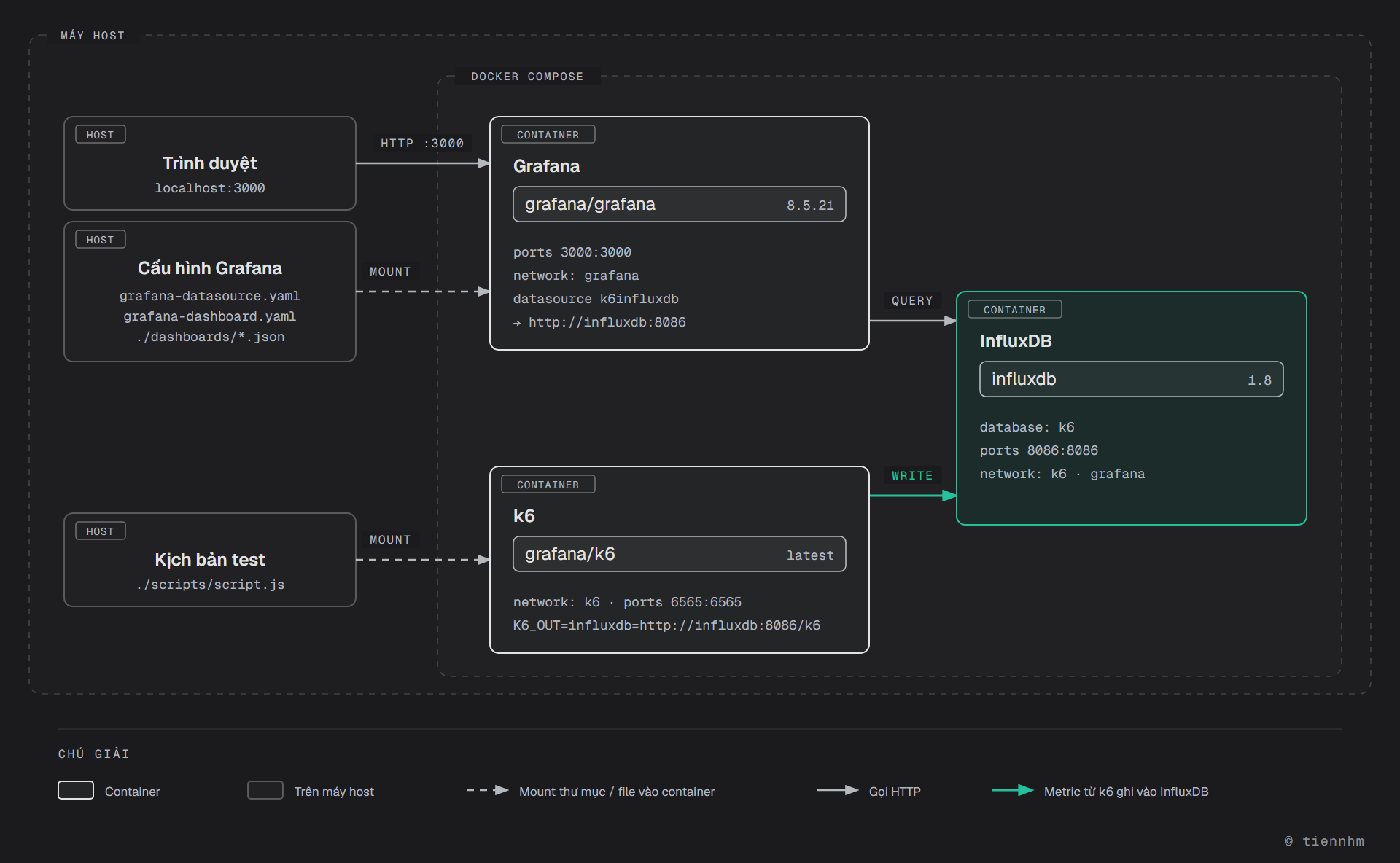This screenshot has width=1400, height=863.
Task: Click the InfluxDB container title
Action: tap(1016, 341)
